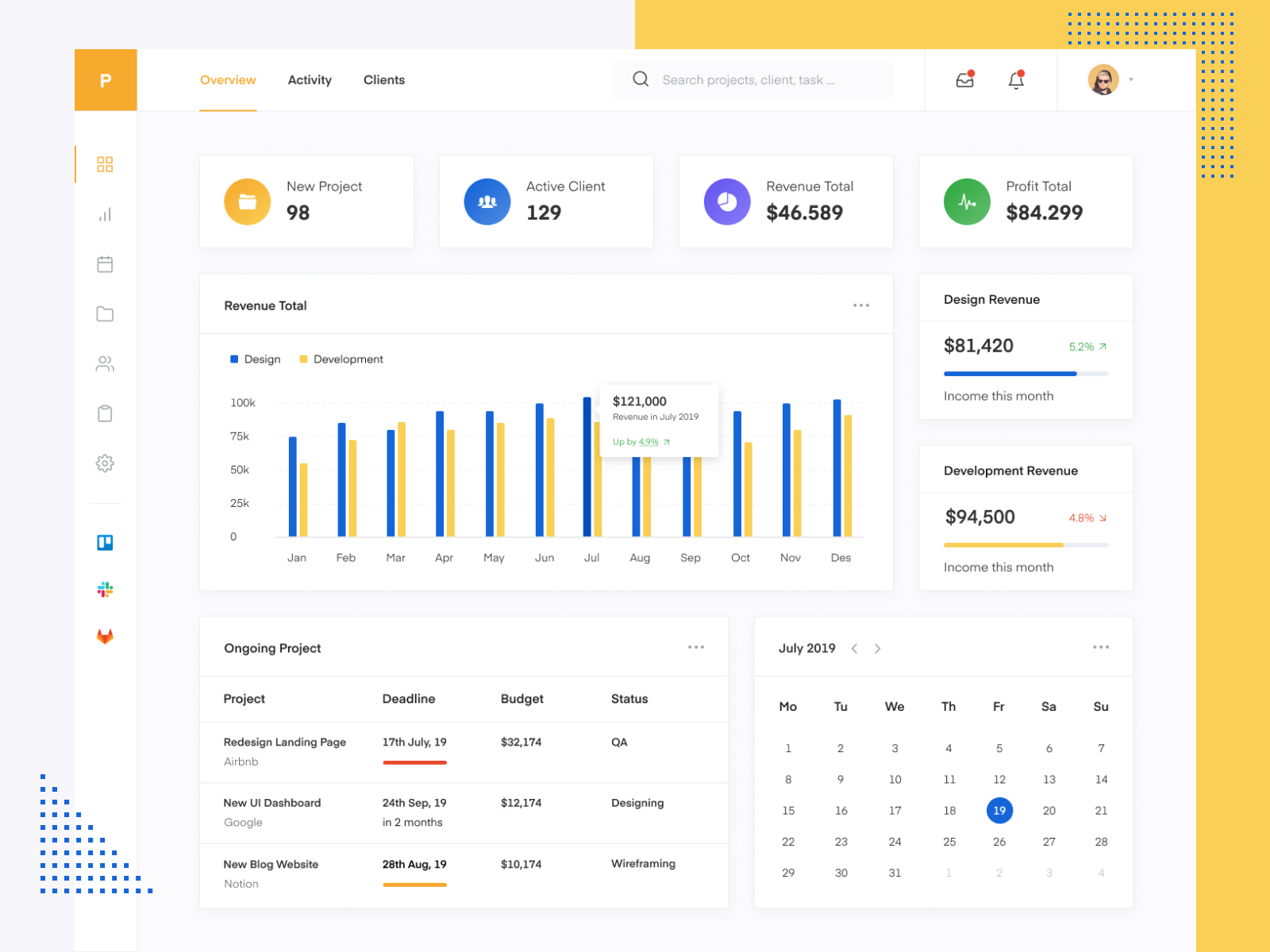
Task: Click the Revenue Total pie icon
Action: click(727, 202)
